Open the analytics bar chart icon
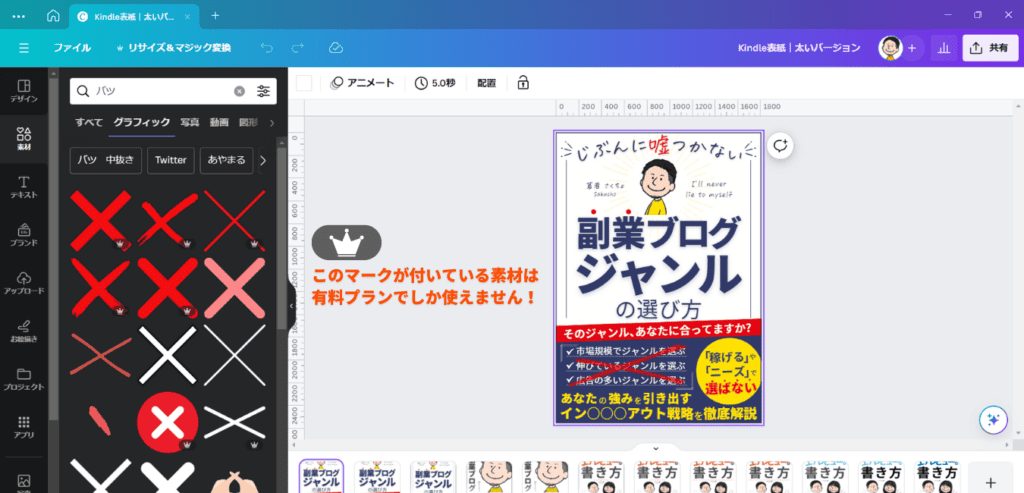Image resolution: width=1024 pixels, height=493 pixels. (944, 48)
